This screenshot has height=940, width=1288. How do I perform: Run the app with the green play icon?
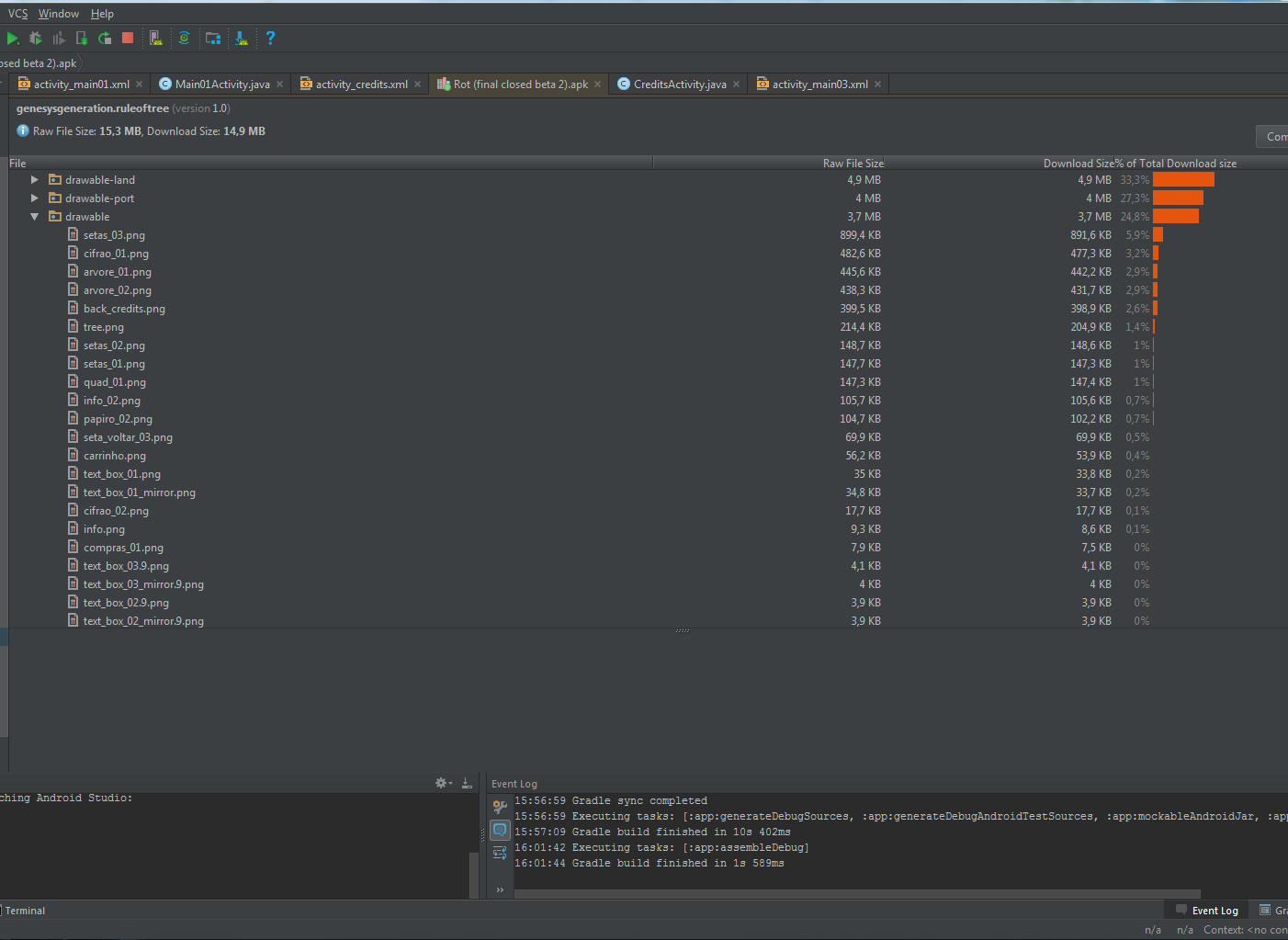pos(13,38)
